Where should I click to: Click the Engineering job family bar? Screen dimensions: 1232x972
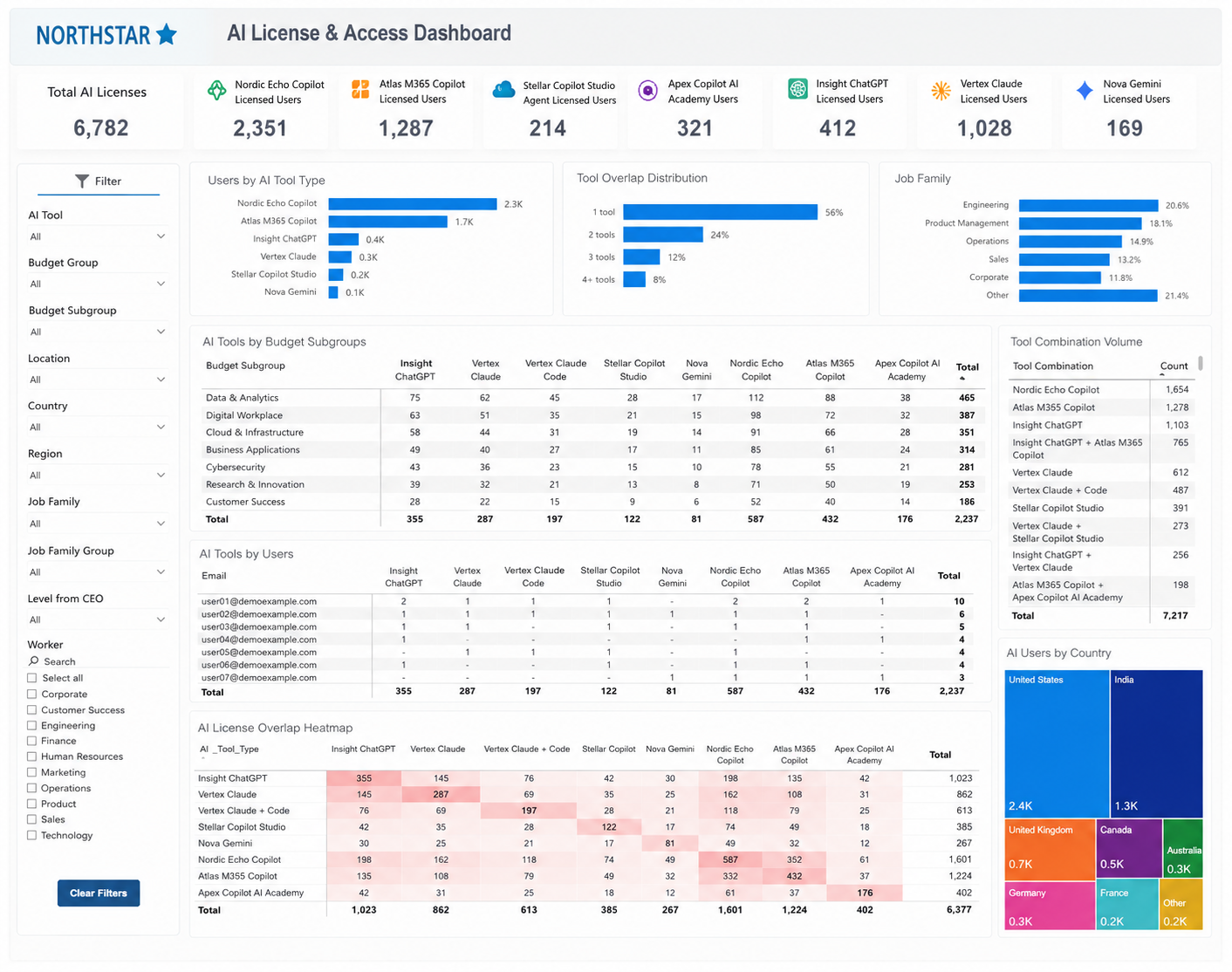point(1088,205)
